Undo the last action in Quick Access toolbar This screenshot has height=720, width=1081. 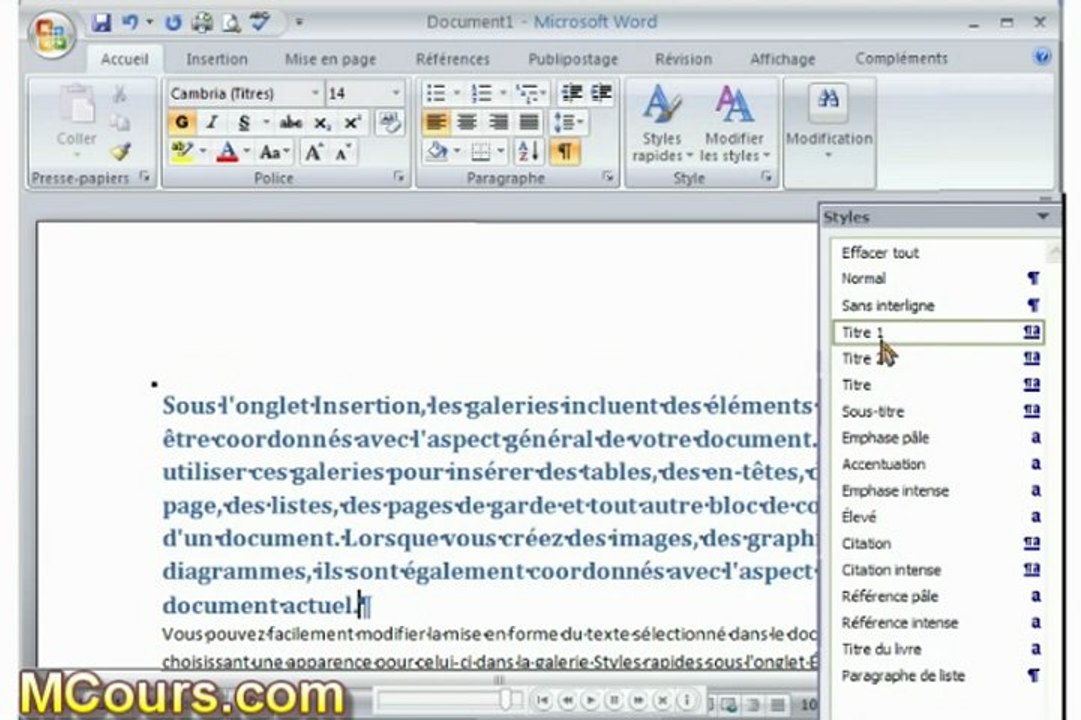point(130,23)
